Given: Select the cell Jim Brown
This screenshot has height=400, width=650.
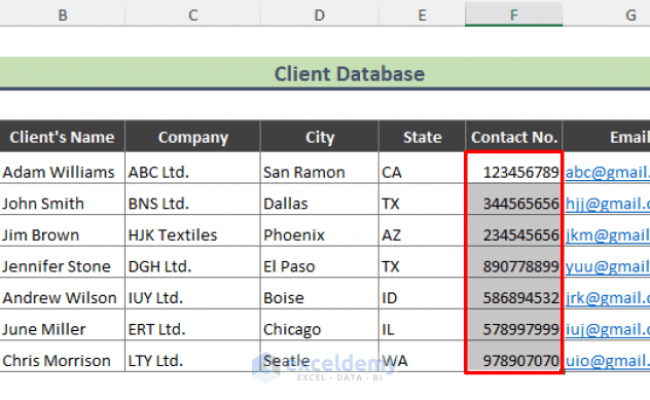Looking at the screenshot, I should [62, 231].
